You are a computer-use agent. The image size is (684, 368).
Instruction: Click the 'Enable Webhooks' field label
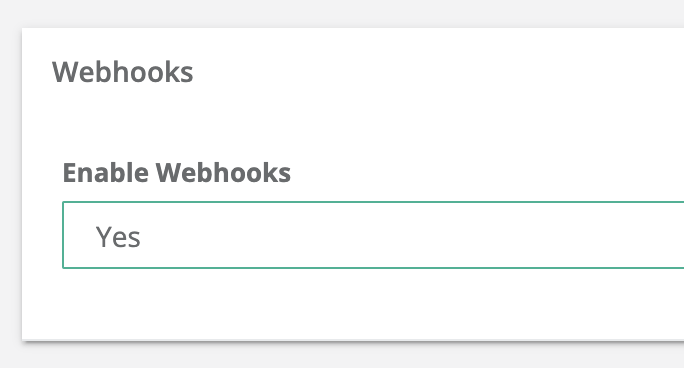[177, 173]
